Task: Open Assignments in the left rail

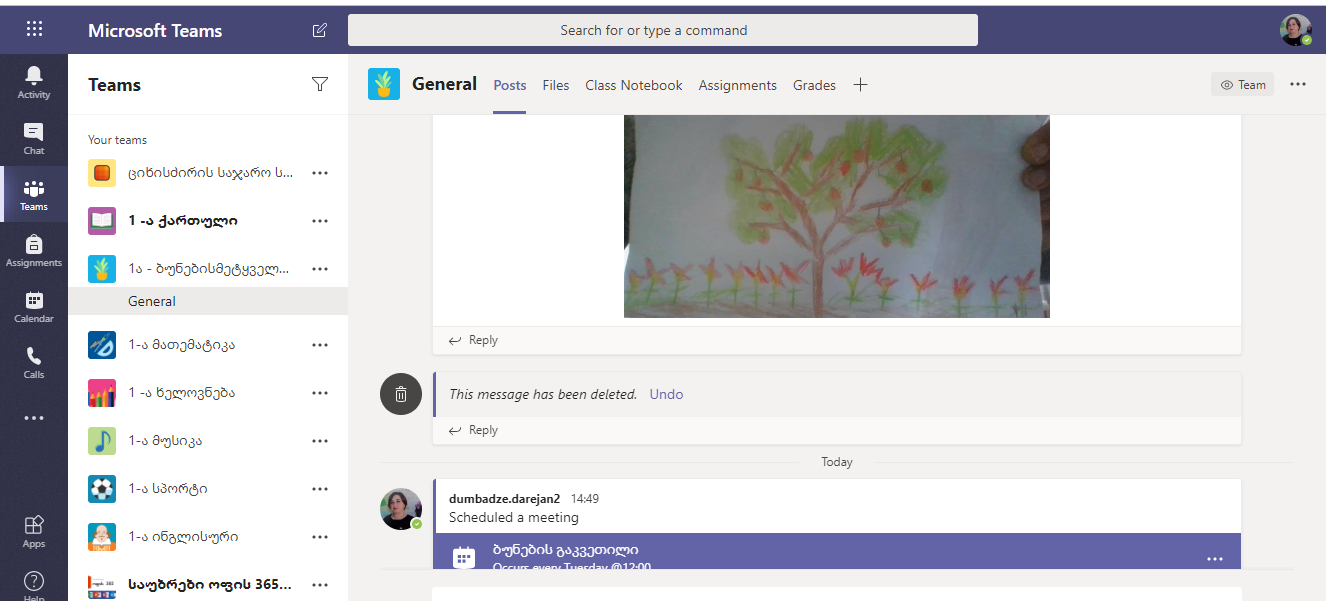Action: (34, 250)
